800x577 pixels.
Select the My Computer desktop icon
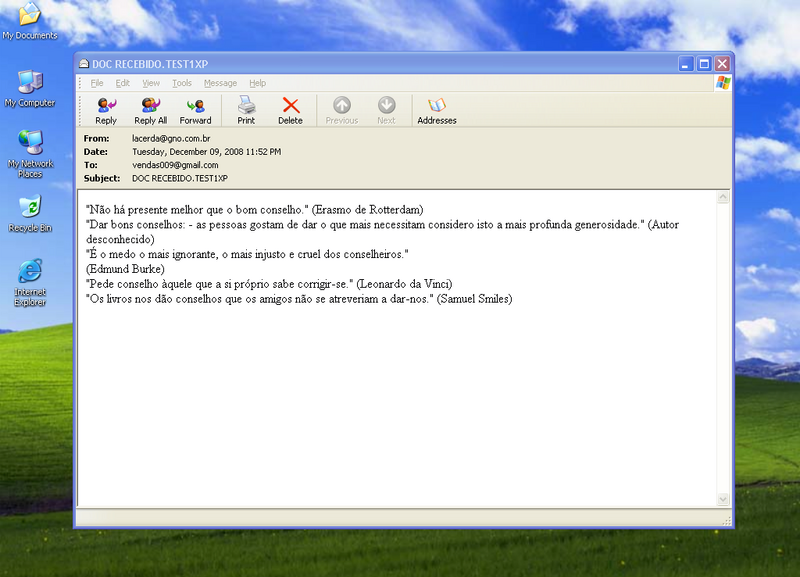click(30, 88)
